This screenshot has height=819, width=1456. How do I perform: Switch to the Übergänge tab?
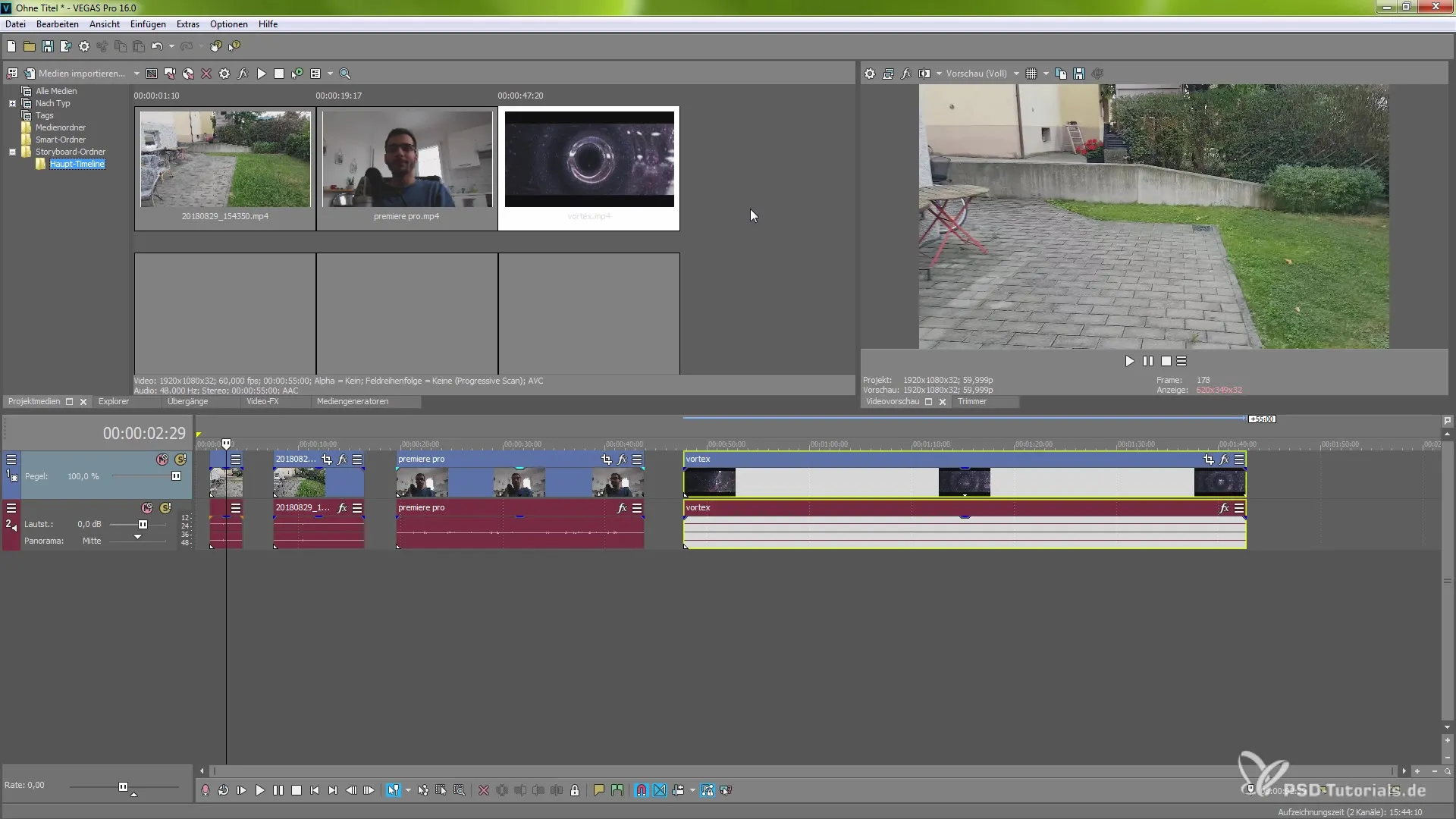pos(188,402)
